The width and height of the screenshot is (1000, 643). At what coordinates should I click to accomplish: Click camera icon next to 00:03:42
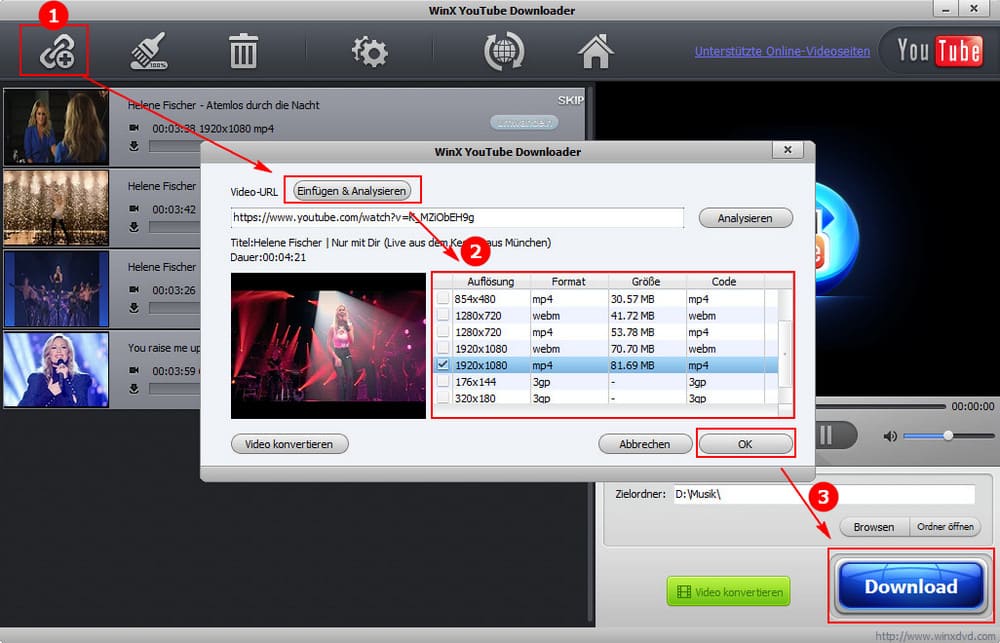[x=134, y=209]
